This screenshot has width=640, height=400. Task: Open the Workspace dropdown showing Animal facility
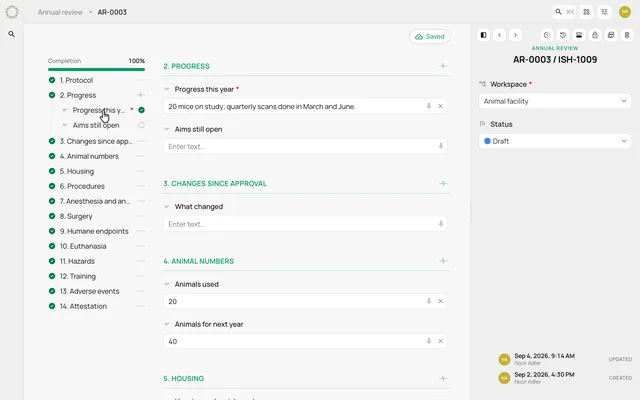(555, 101)
